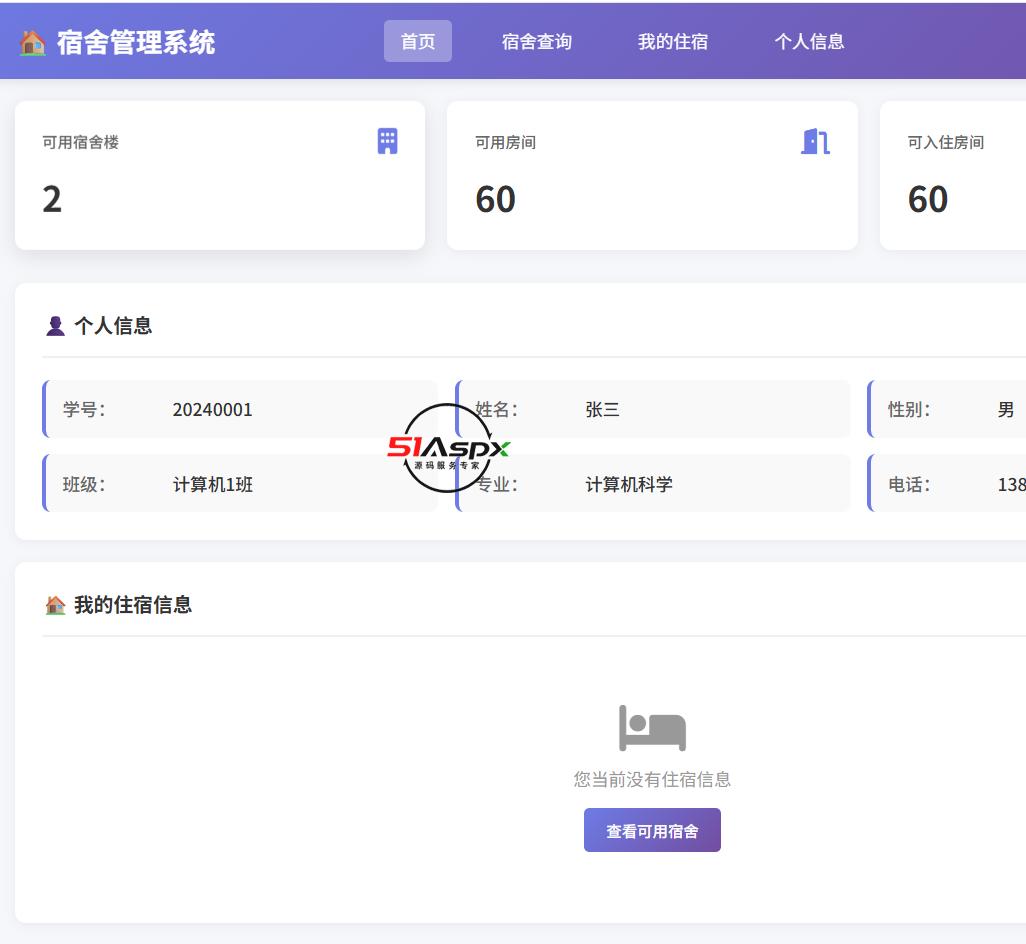Click the 学号 label

click(x=84, y=410)
